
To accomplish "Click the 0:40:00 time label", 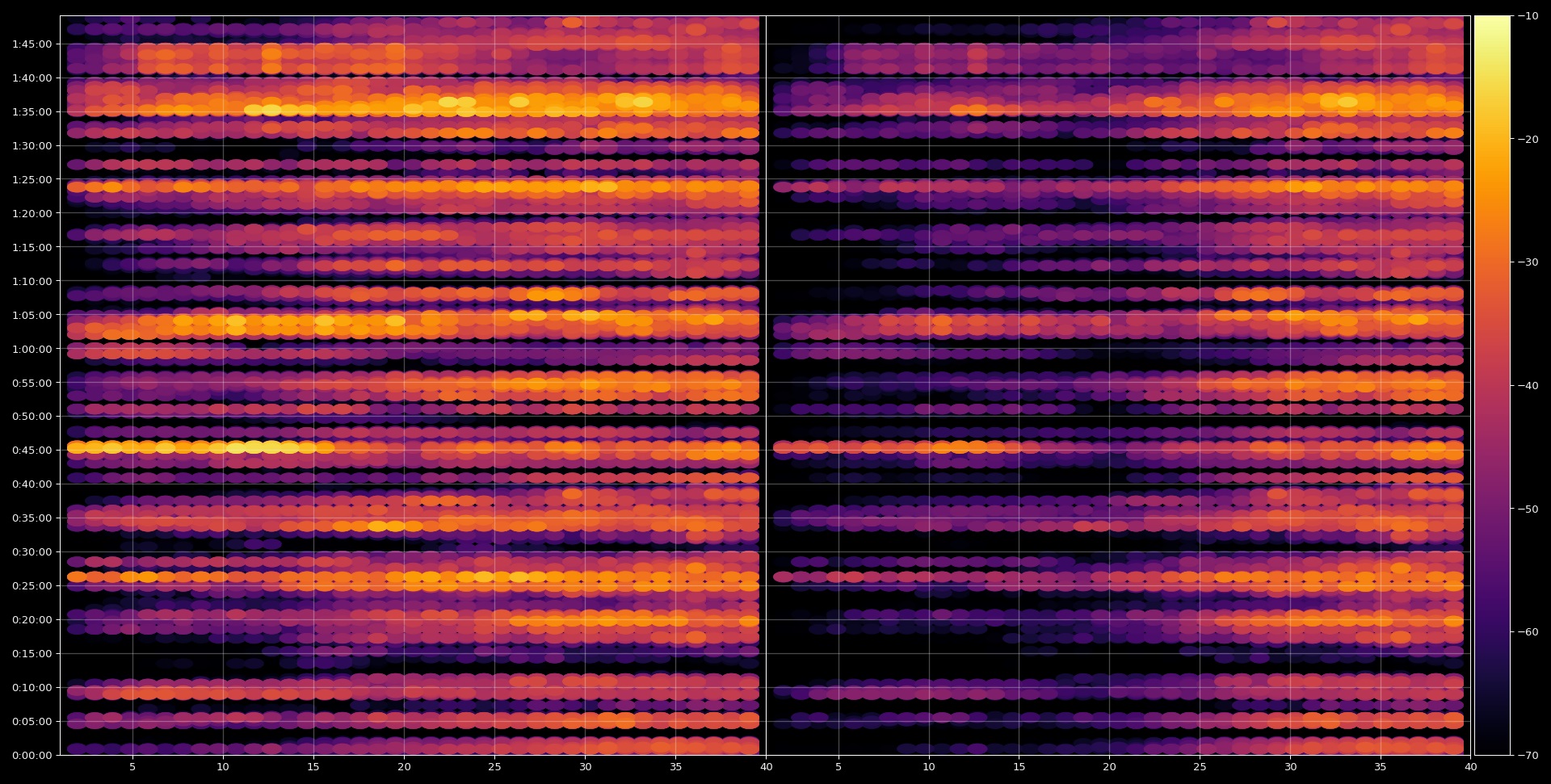I will (x=32, y=484).
